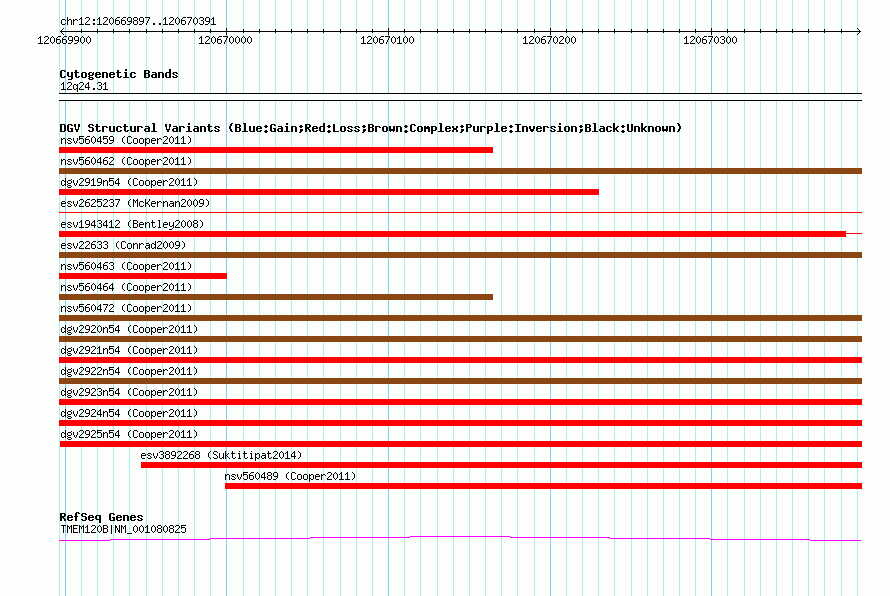Select the brown bar under nsv560464
Image resolution: width=890 pixels, height=596 pixels.
click(276, 297)
